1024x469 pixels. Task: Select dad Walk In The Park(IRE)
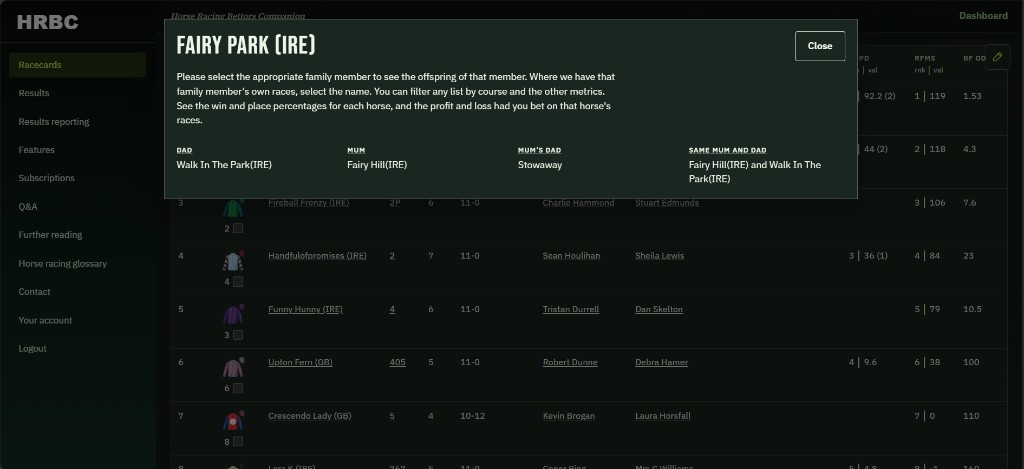pyautogui.click(x=223, y=165)
